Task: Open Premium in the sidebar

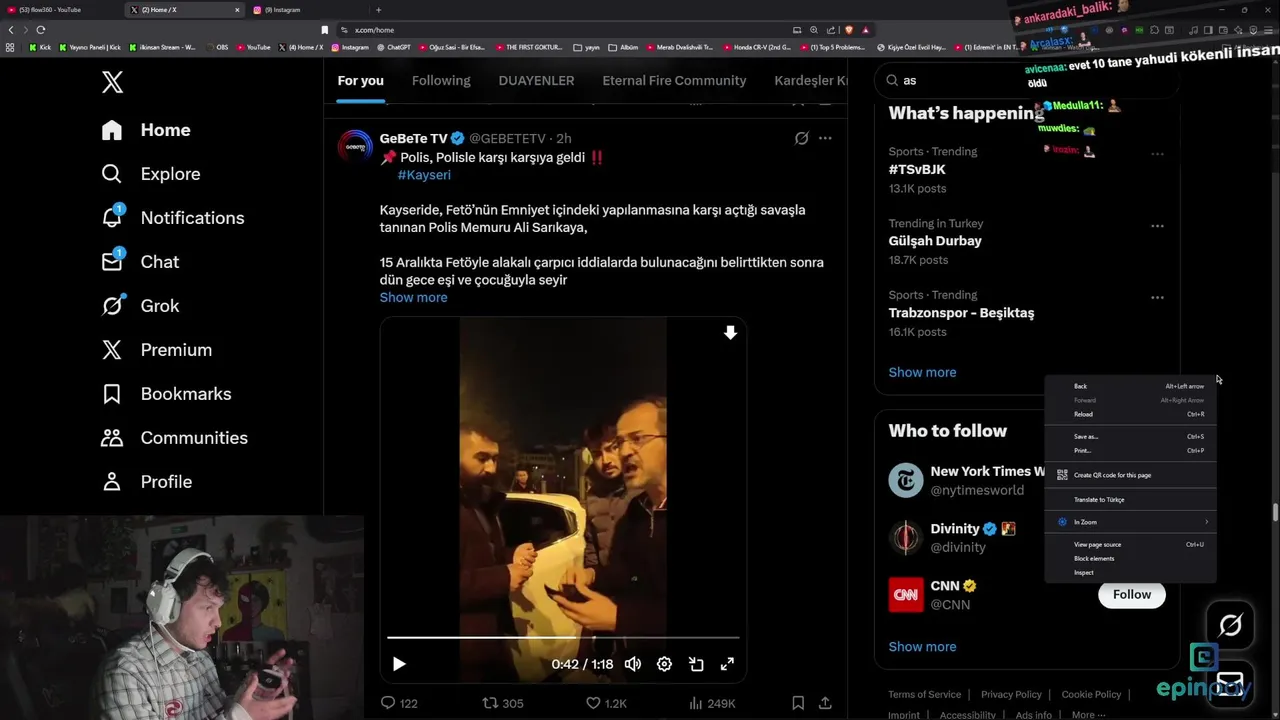Action: pyautogui.click(x=157, y=350)
